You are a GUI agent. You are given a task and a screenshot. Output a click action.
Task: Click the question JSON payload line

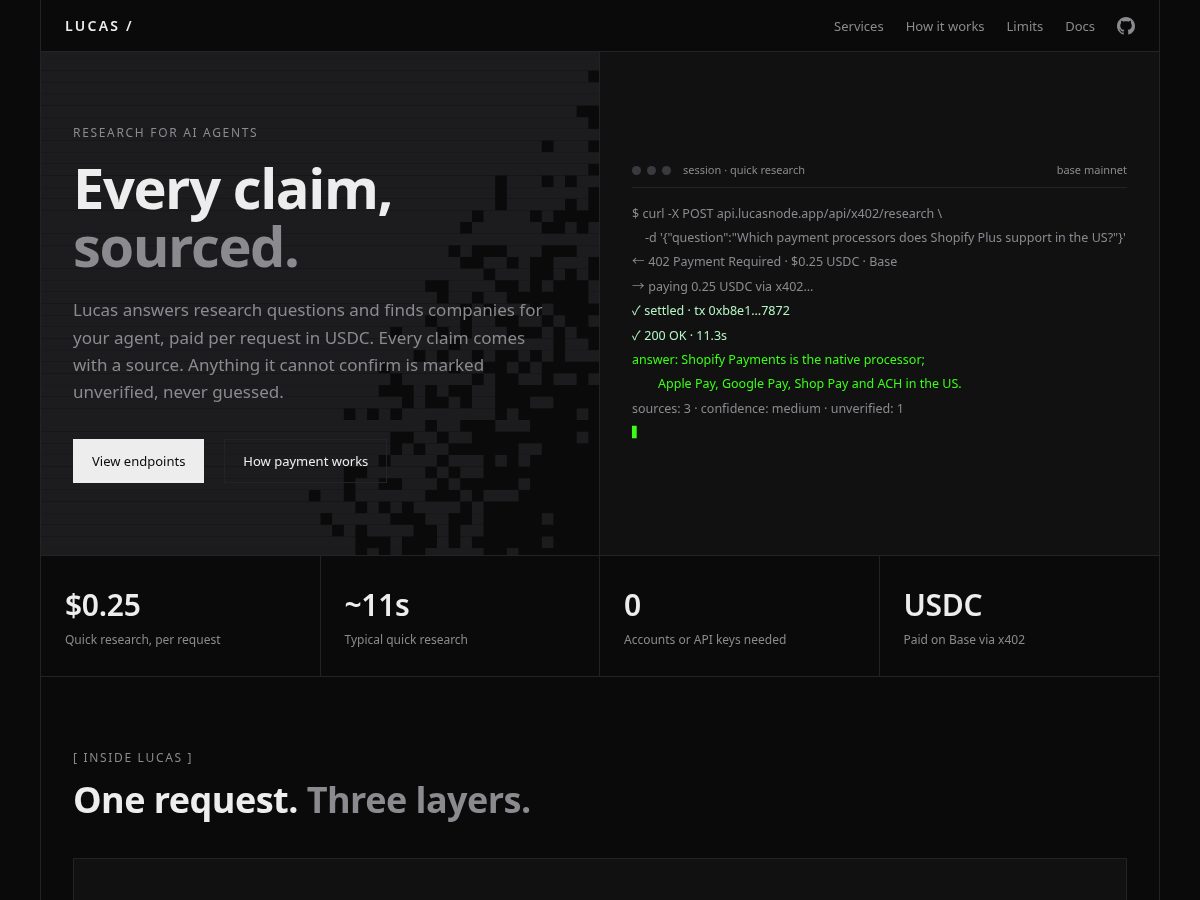coord(885,237)
